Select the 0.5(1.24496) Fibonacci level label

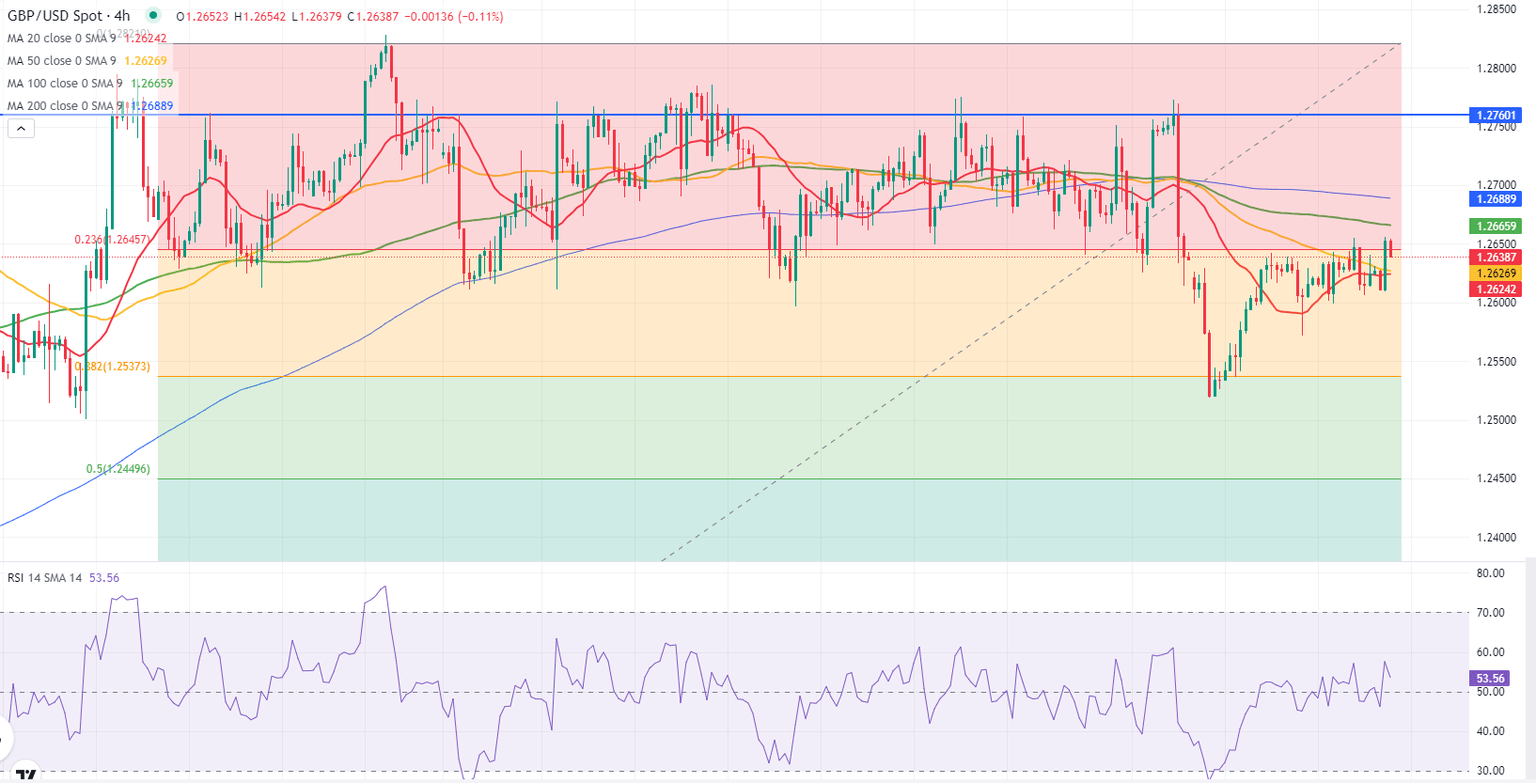118,468
